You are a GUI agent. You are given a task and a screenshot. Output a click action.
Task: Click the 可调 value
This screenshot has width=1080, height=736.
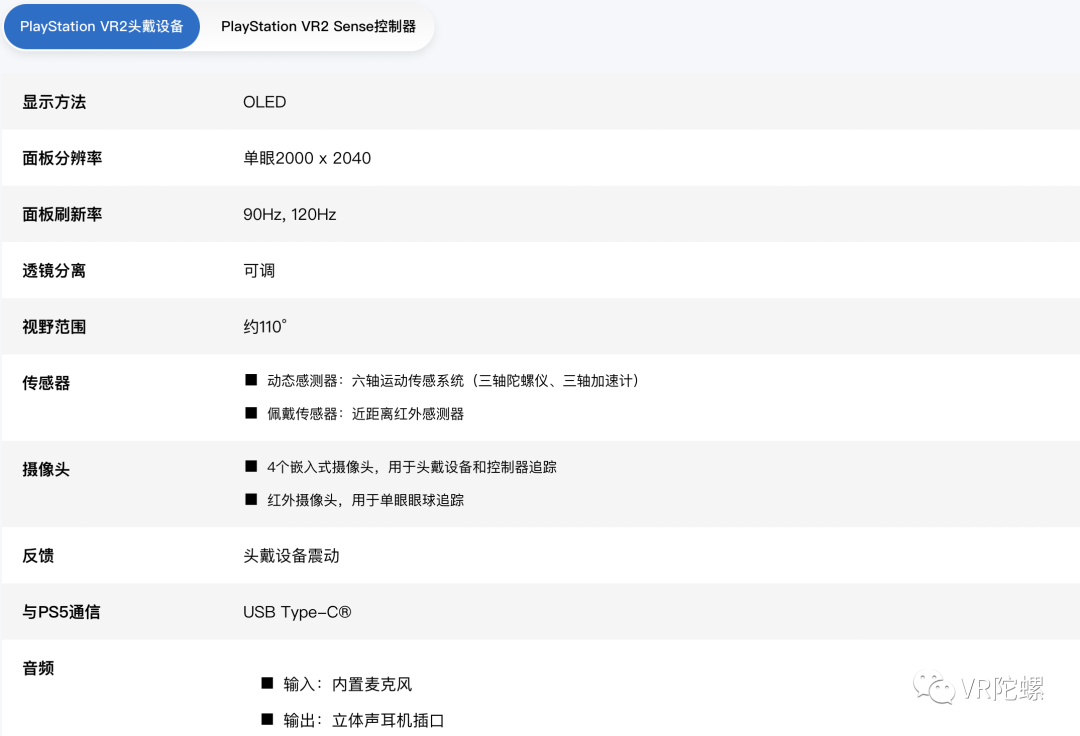[259, 271]
